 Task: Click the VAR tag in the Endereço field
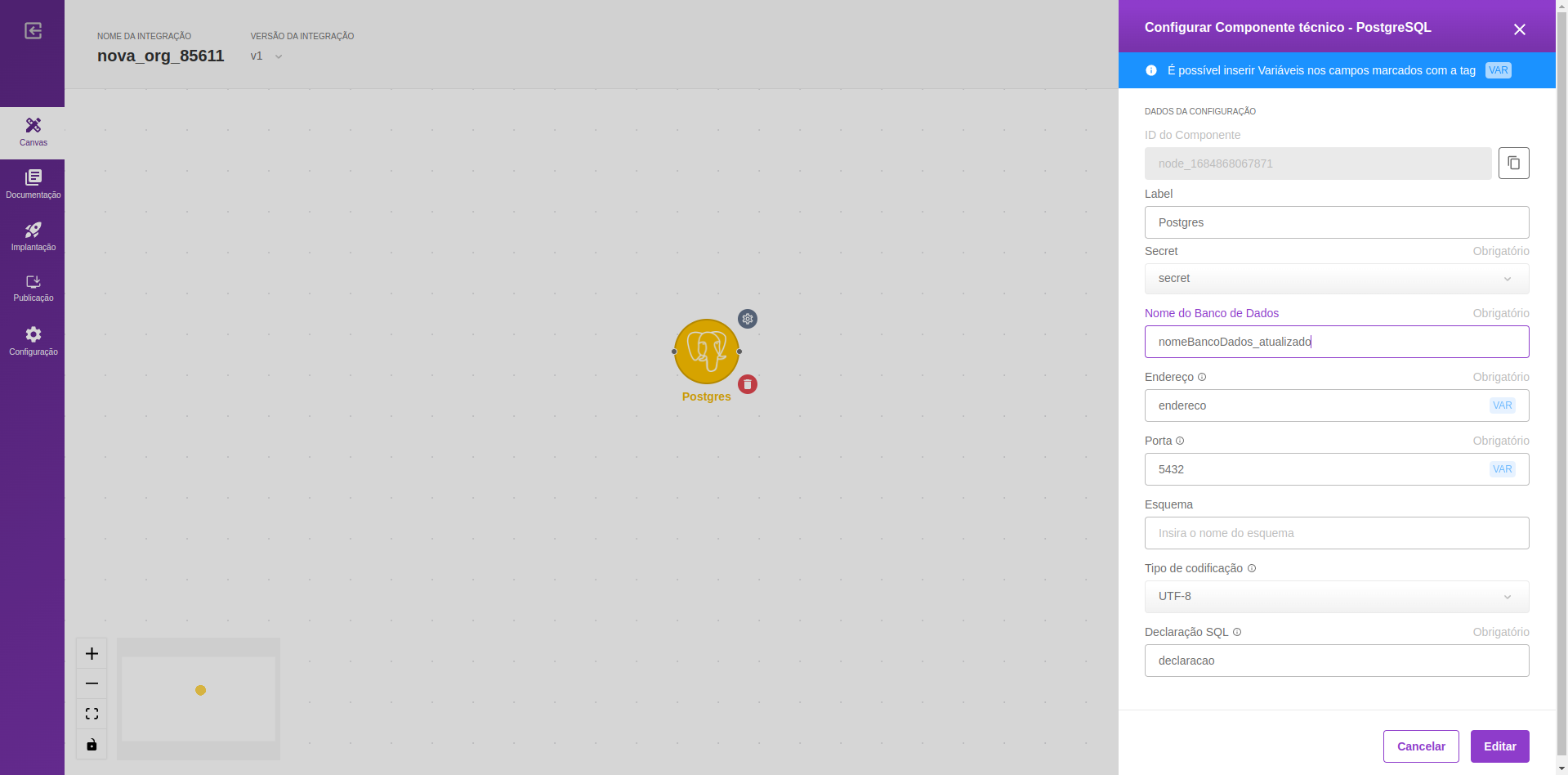tap(1503, 405)
